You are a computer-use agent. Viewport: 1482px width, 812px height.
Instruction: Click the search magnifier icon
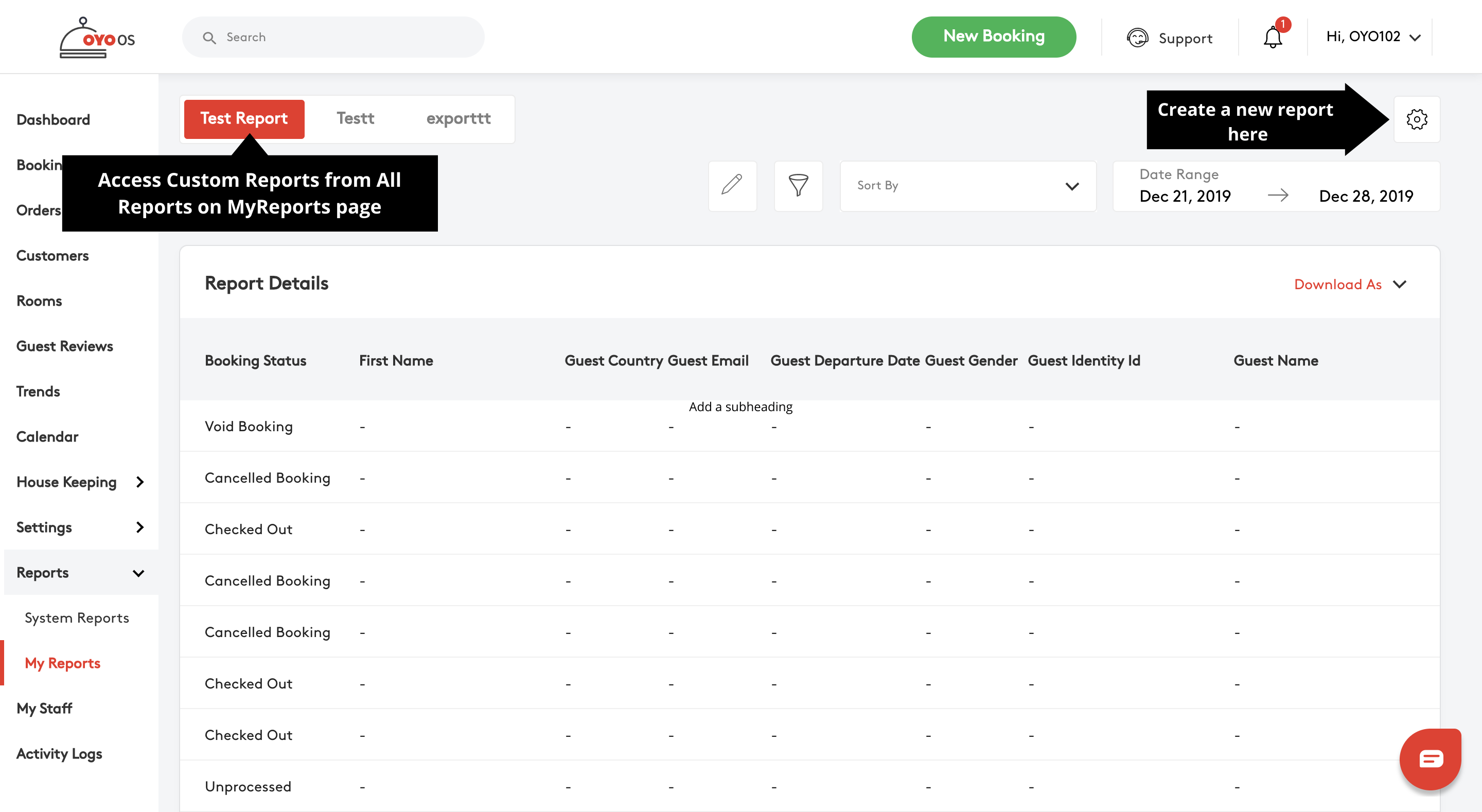209,38
